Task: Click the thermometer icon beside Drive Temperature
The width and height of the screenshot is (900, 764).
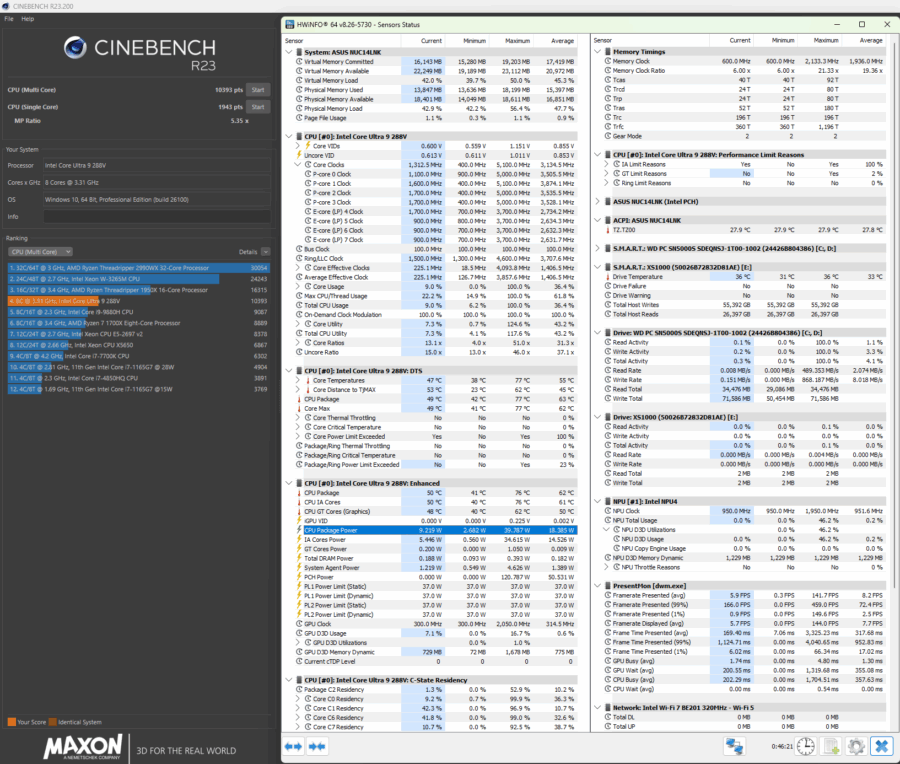Action: (x=608, y=277)
